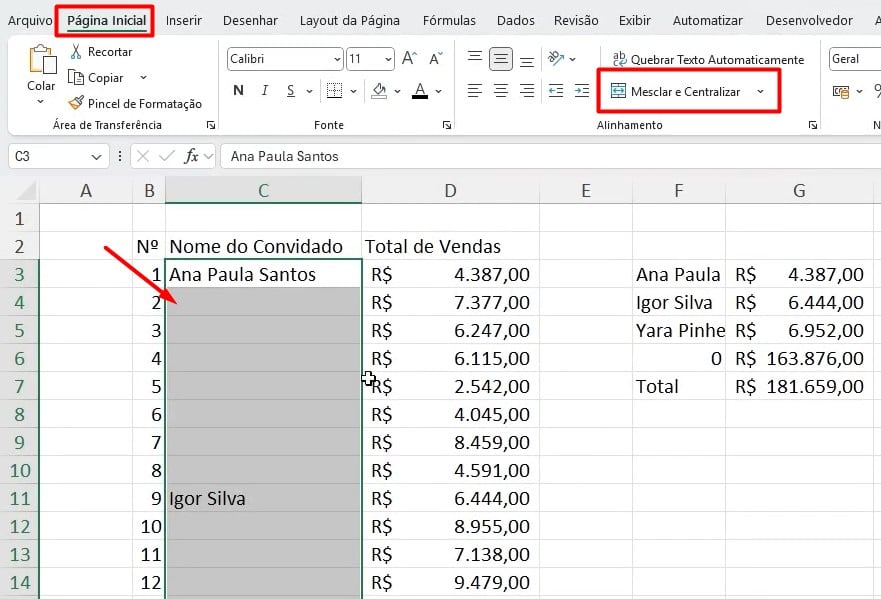Switch to Página Inicial tab
The width and height of the screenshot is (881, 599).
(106, 21)
